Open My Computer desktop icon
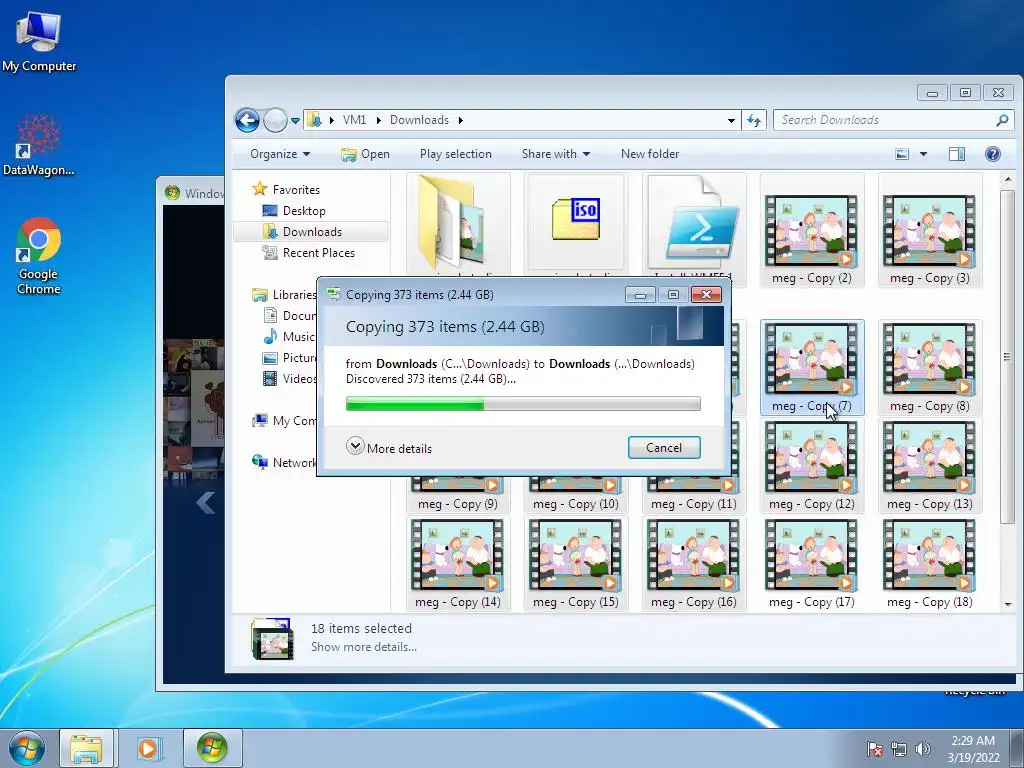This screenshot has width=1024, height=768. tap(39, 41)
